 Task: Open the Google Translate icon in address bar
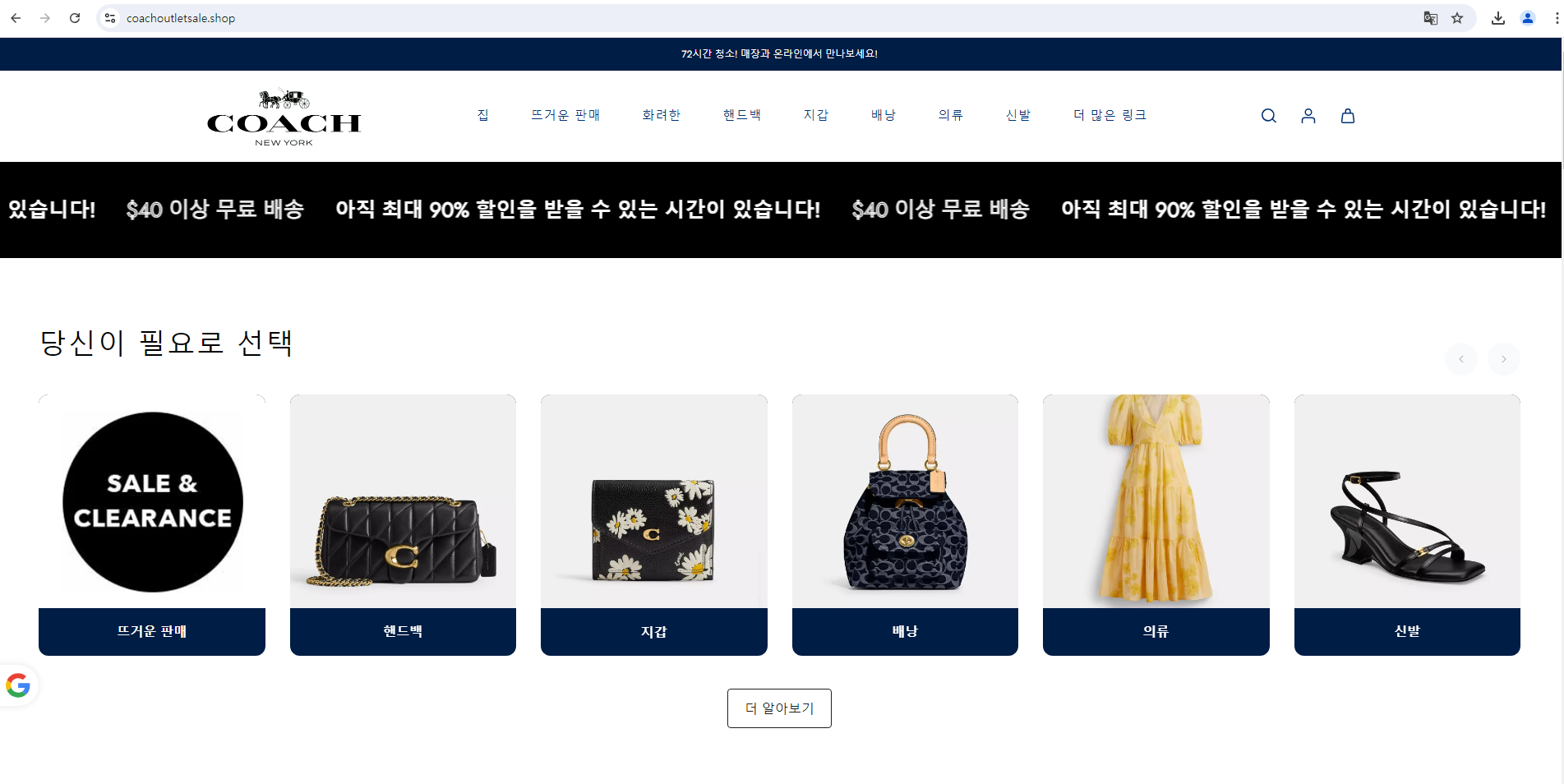tap(1430, 18)
